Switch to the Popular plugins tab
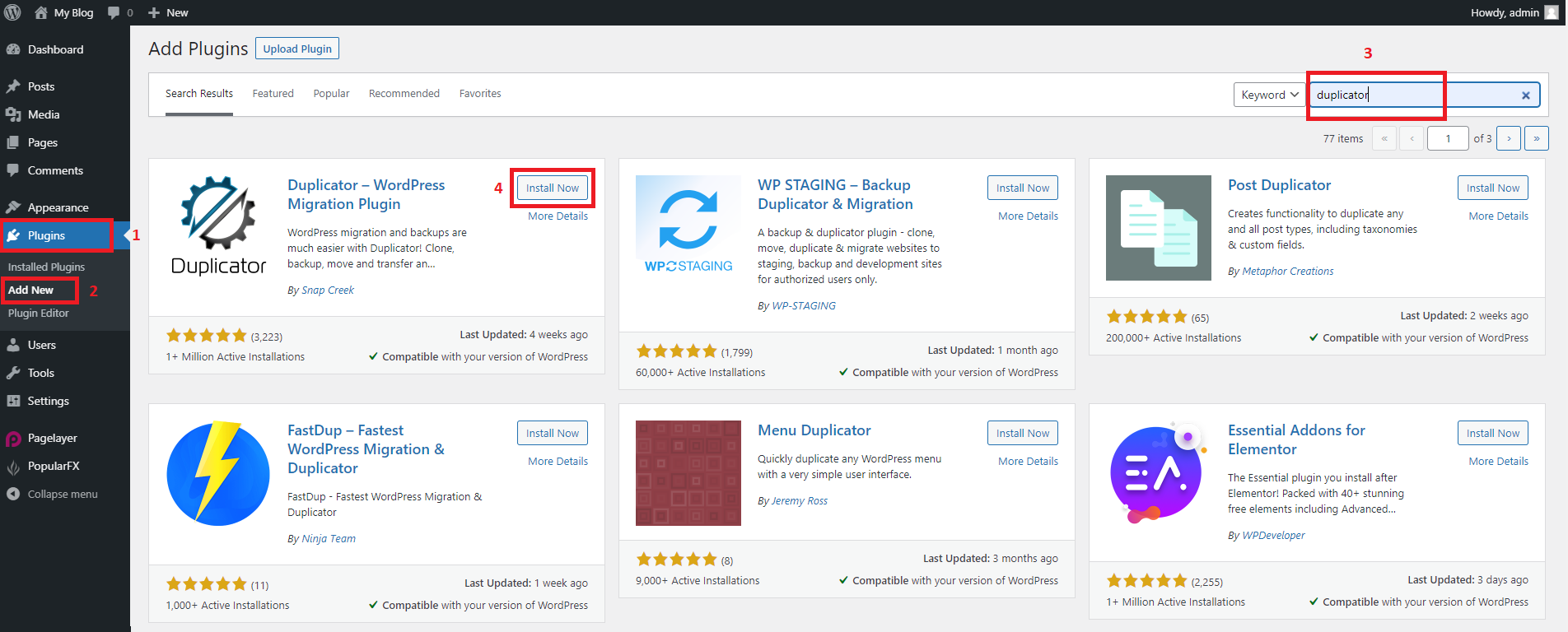Image resolution: width=1568 pixels, height=632 pixels. pos(331,94)
